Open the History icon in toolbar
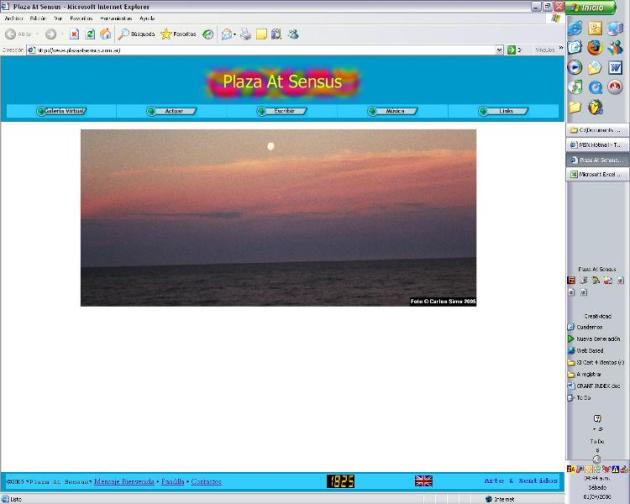Screen dimensions: 630x504 pos(208,34)
